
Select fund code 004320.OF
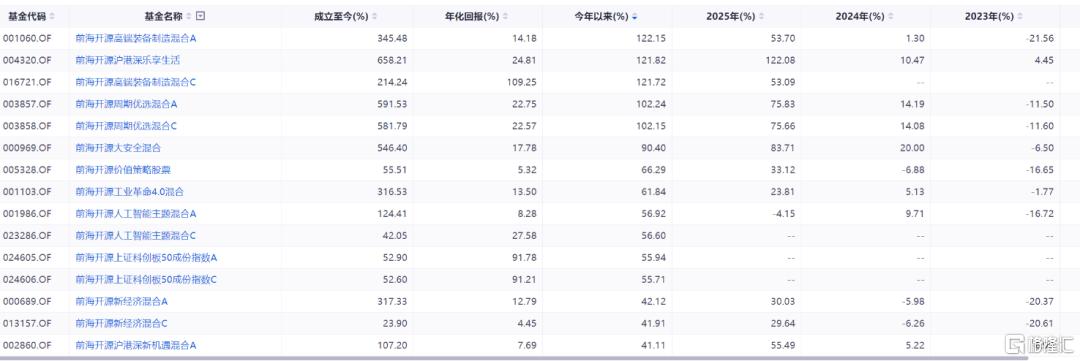[28, 61]
